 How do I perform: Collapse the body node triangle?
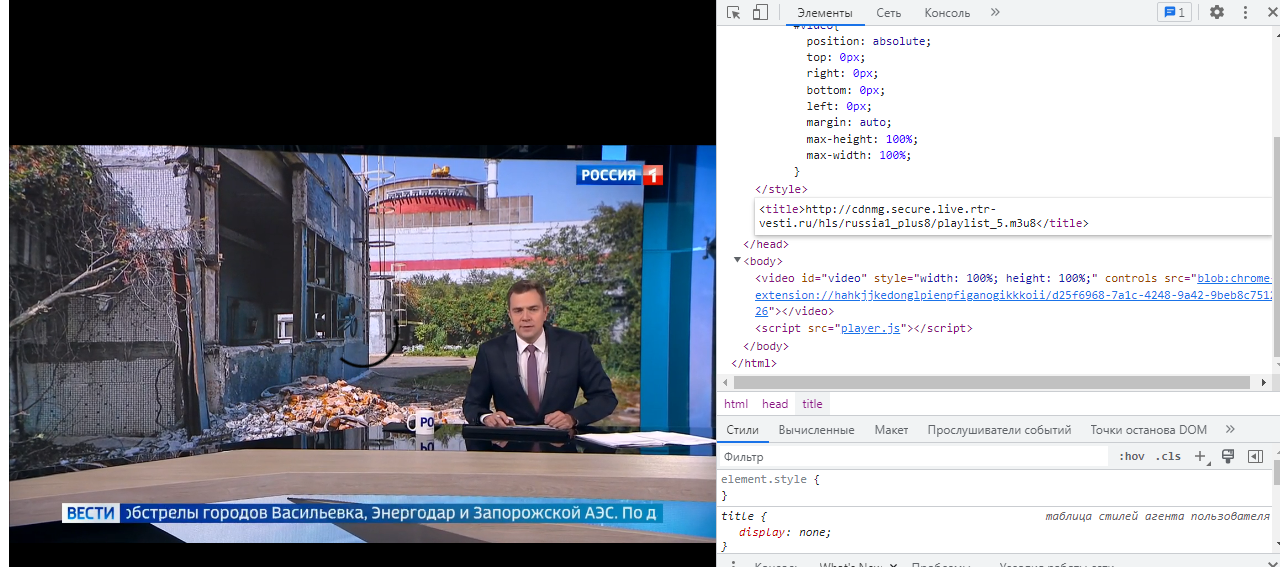point(738,260)
